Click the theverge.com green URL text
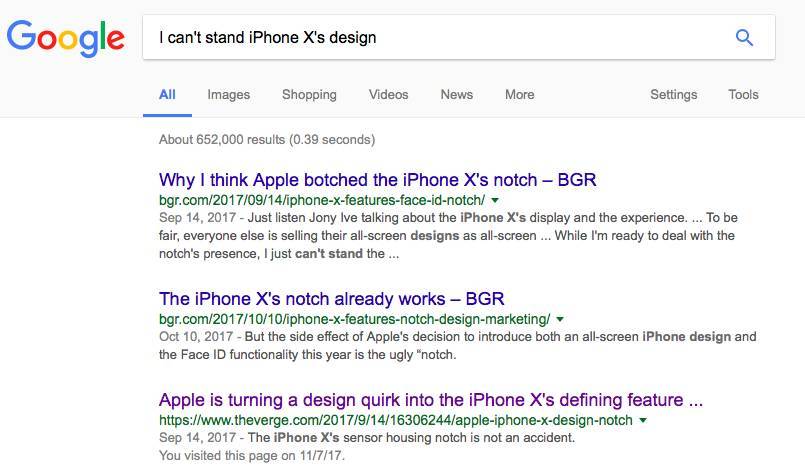Screen dimensions: 805x475 point(395,421)
